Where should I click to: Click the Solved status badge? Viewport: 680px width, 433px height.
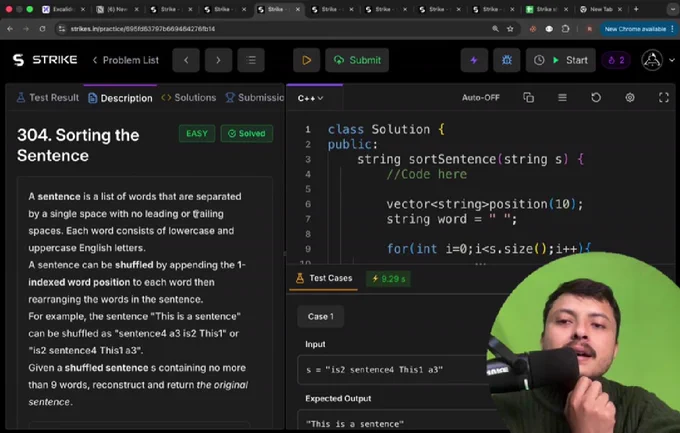tap(247, 134)
